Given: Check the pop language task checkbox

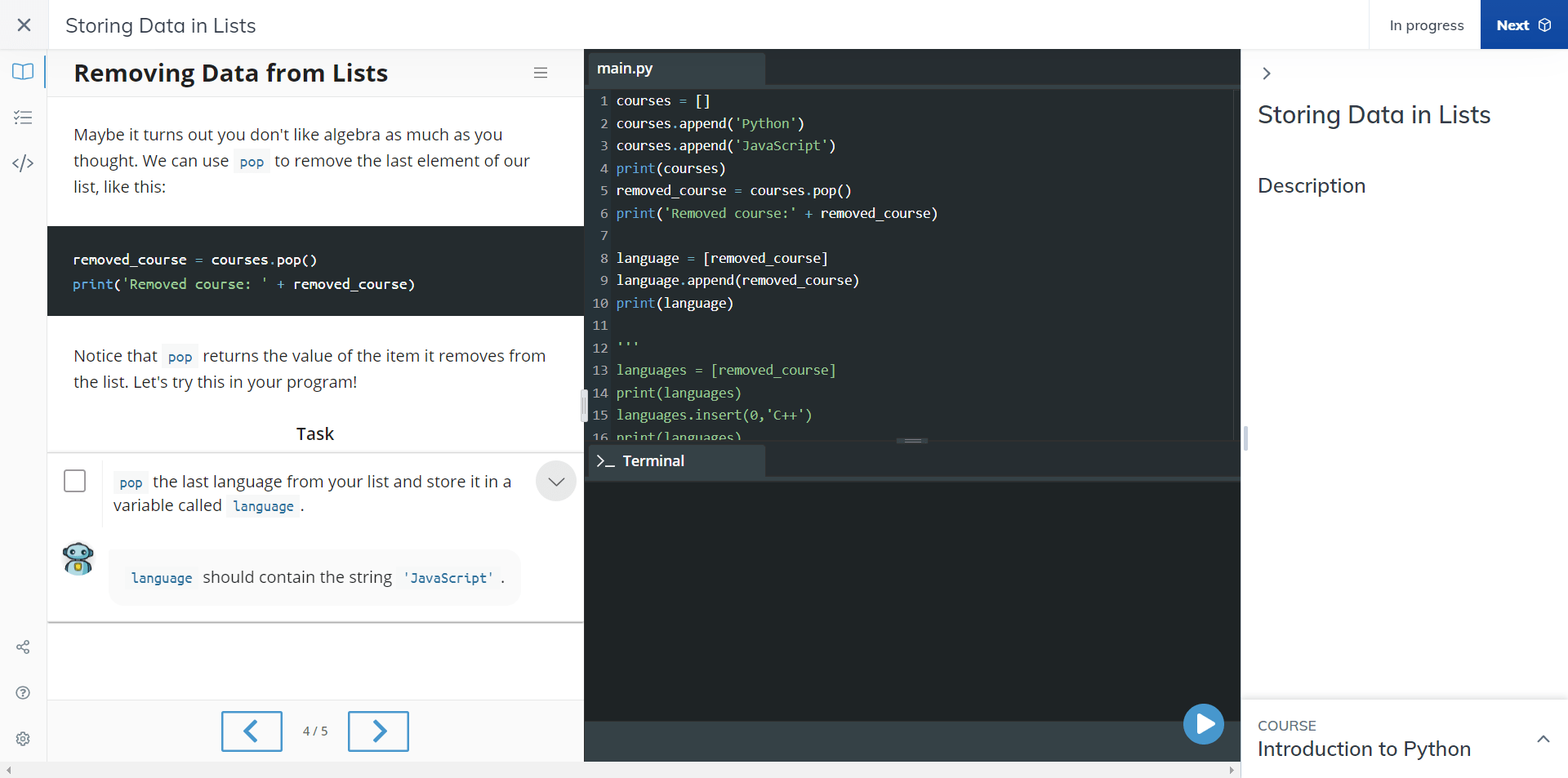Looking at the screenshot, I should pos(74,481).
